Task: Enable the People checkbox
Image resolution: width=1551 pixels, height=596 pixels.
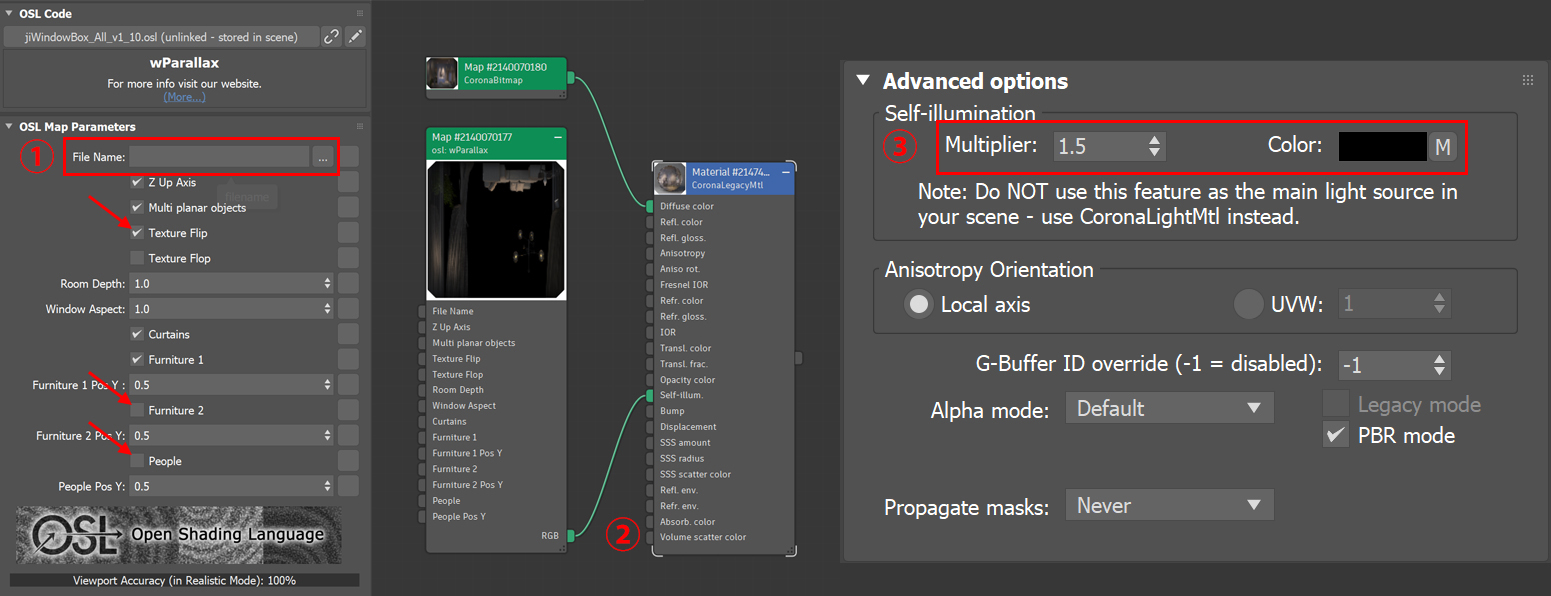Action: (137, 461)
